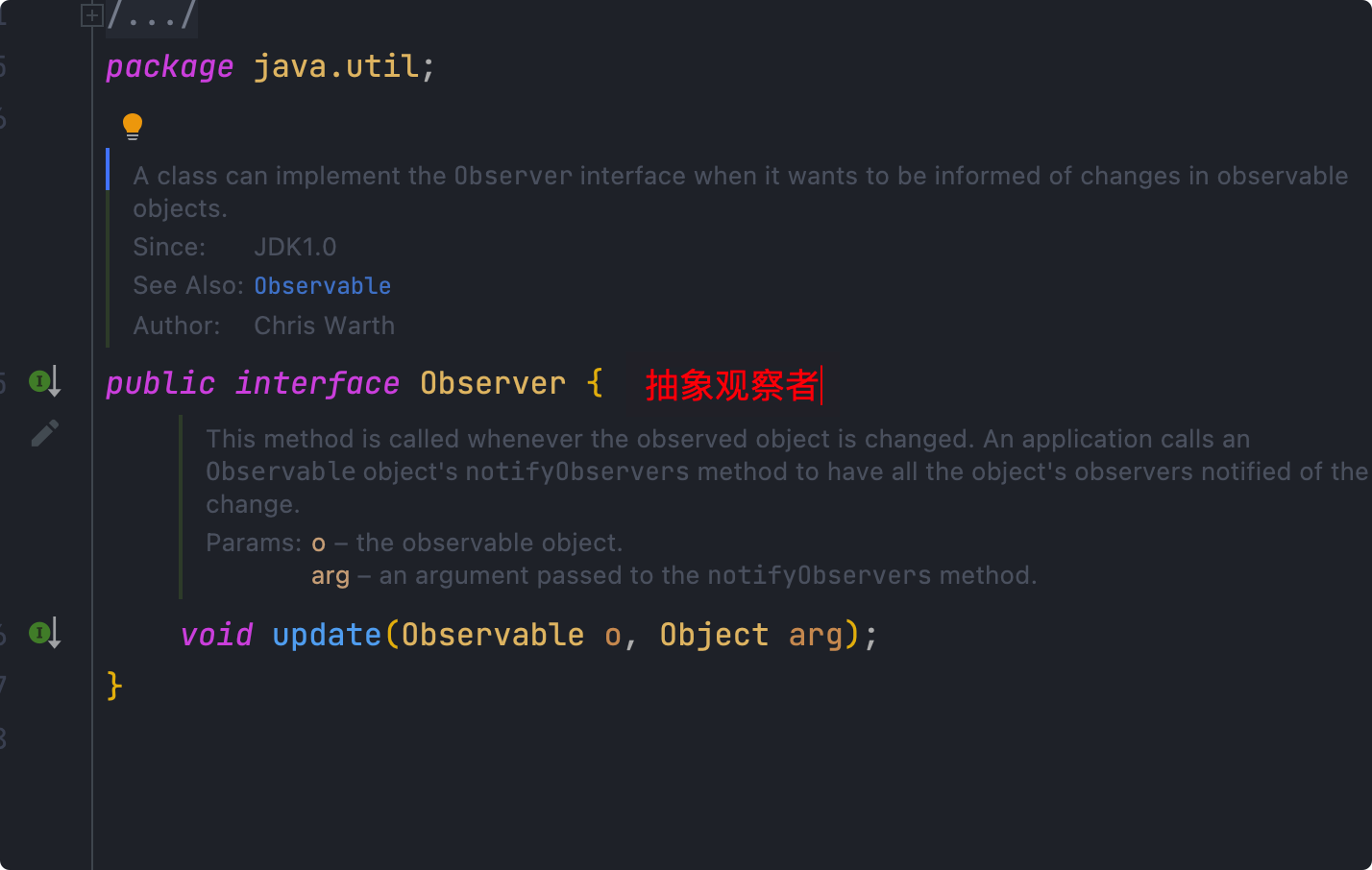Click the interface keyword
Screen dimensions: 1372x870
[x=317, y=383]
